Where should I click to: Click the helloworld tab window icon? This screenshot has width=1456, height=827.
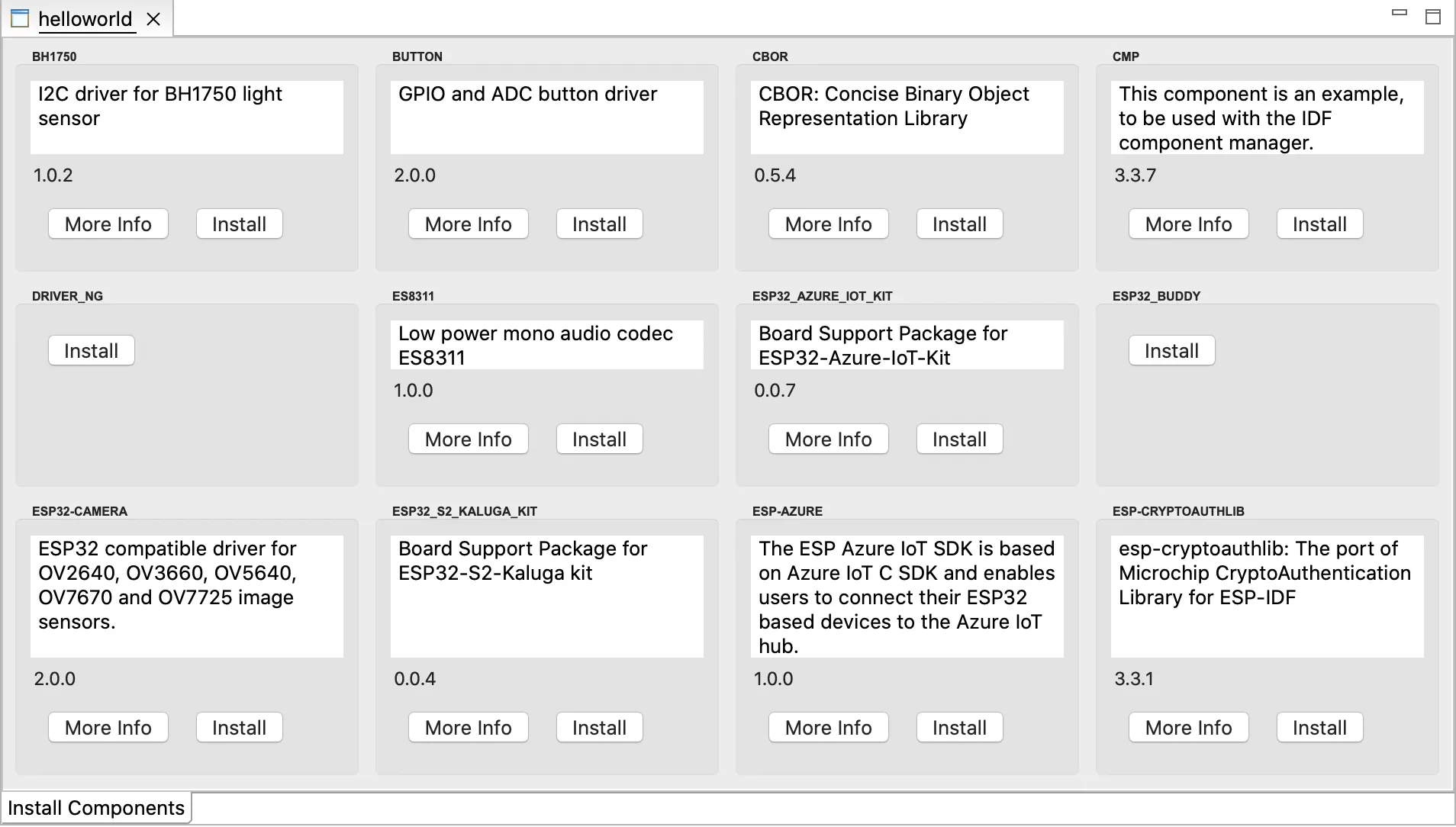click(x=20, y=18)
